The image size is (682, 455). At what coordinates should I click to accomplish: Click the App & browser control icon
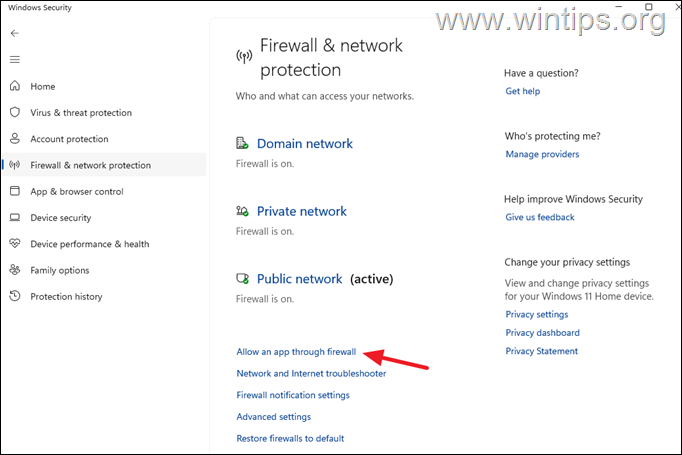pyautogui.click(x=14, y=191)
